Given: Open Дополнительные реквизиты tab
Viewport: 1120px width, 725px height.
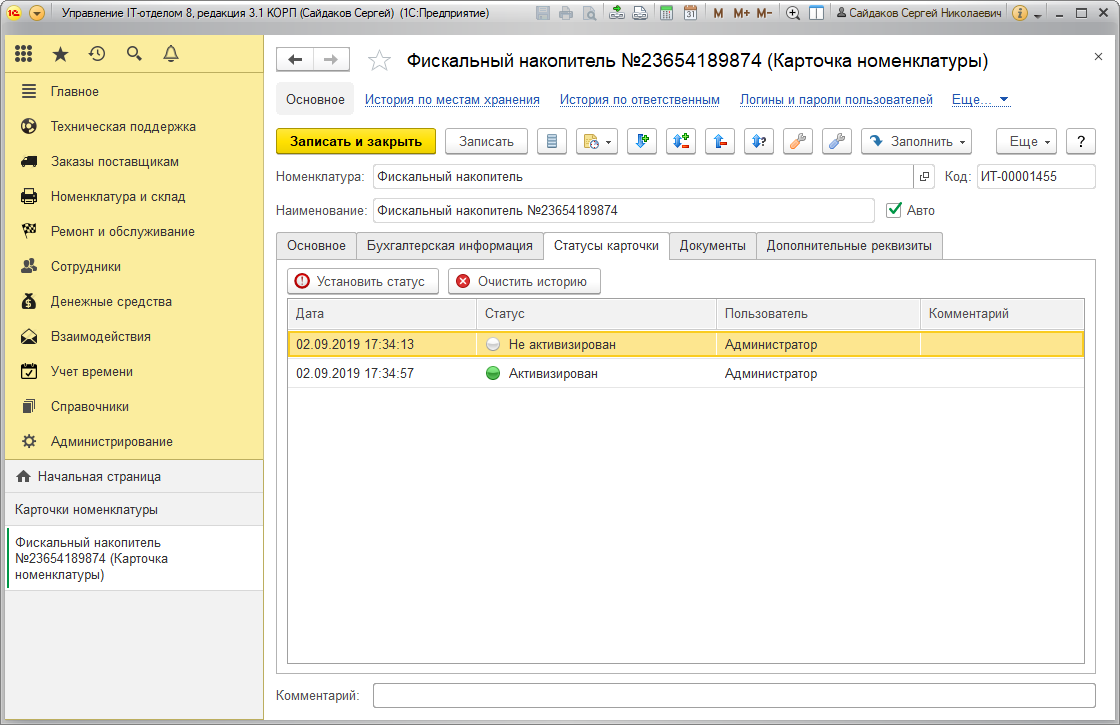Looking at the screenshot, I should [x=849, y=246].
